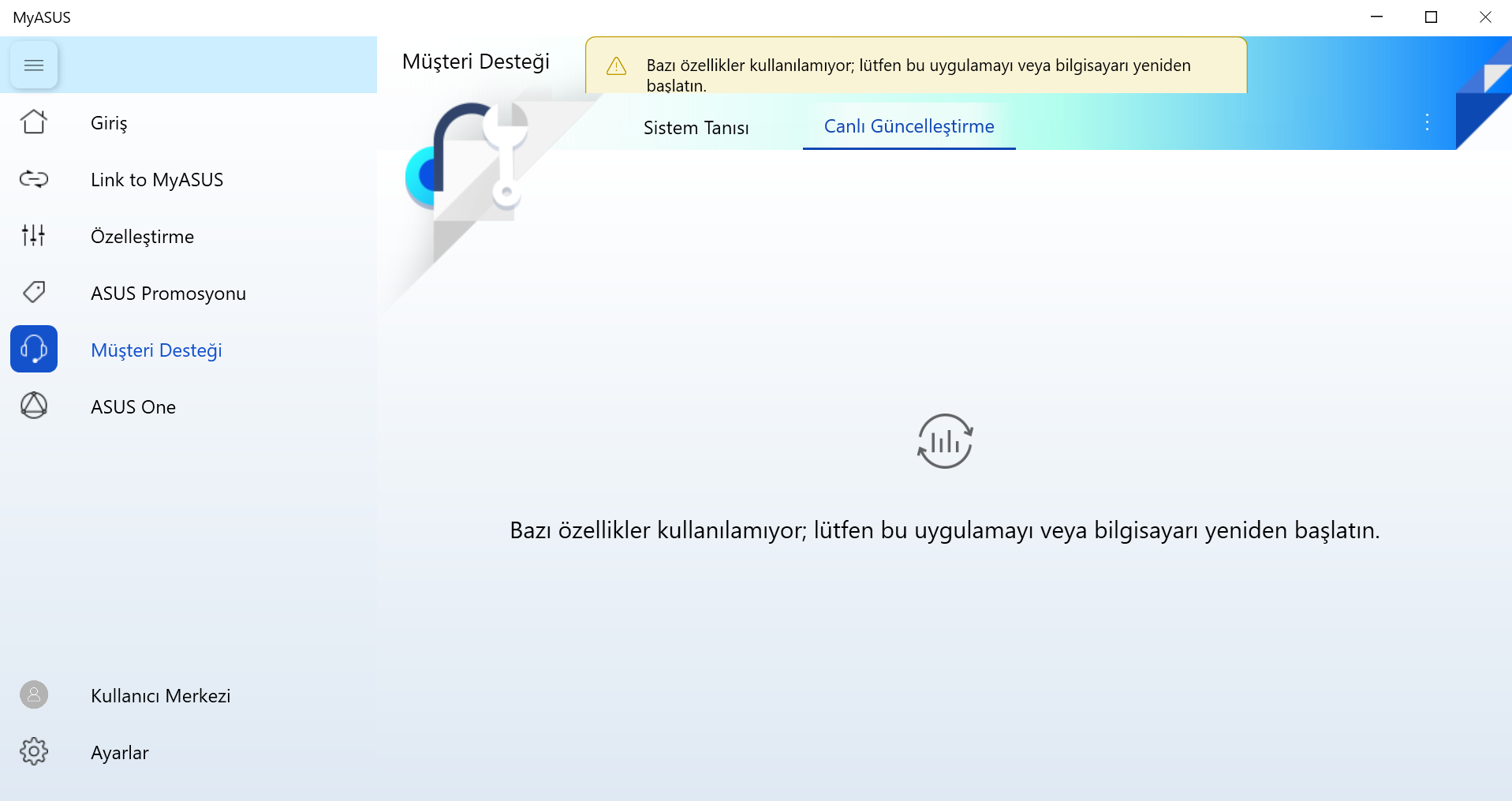Click the Link to MyASUS link icon

(x=34, y=179)
